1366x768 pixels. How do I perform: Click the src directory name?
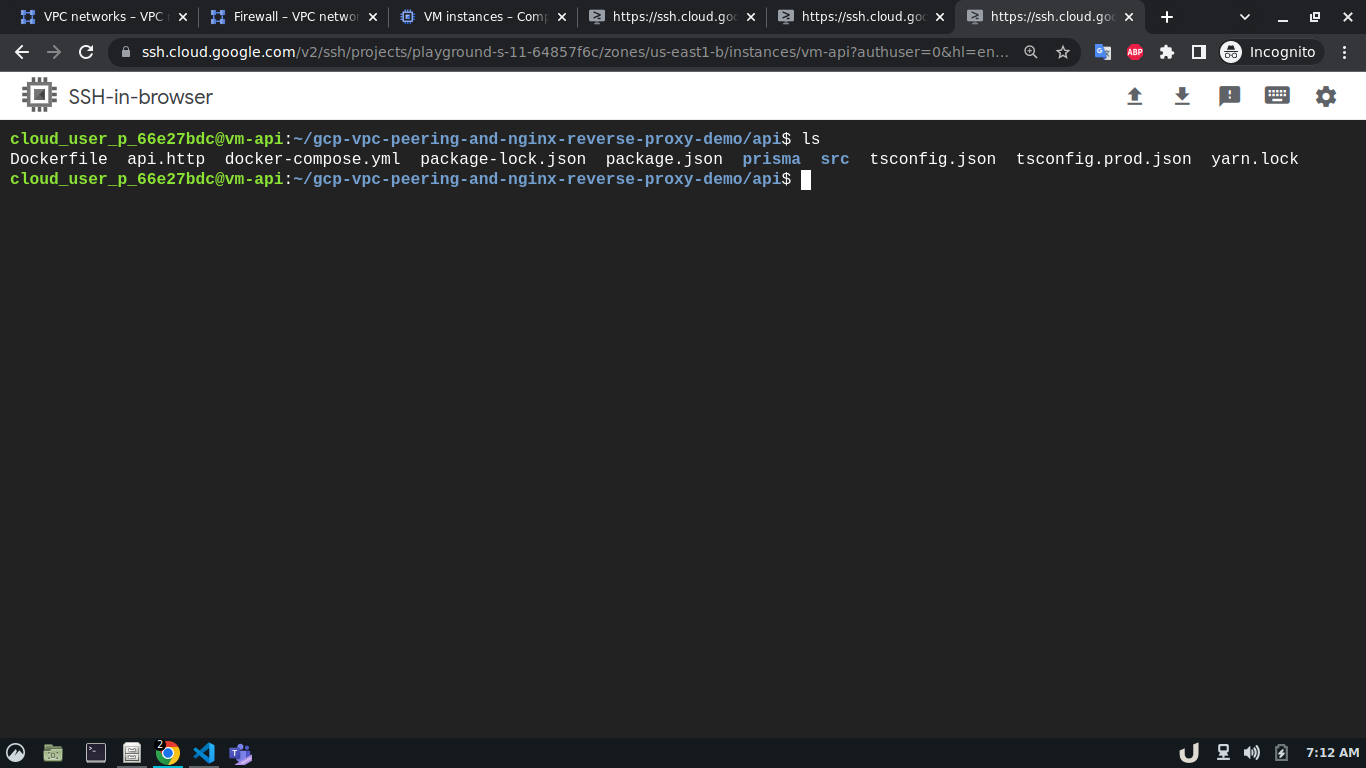[x=835, y=159]
